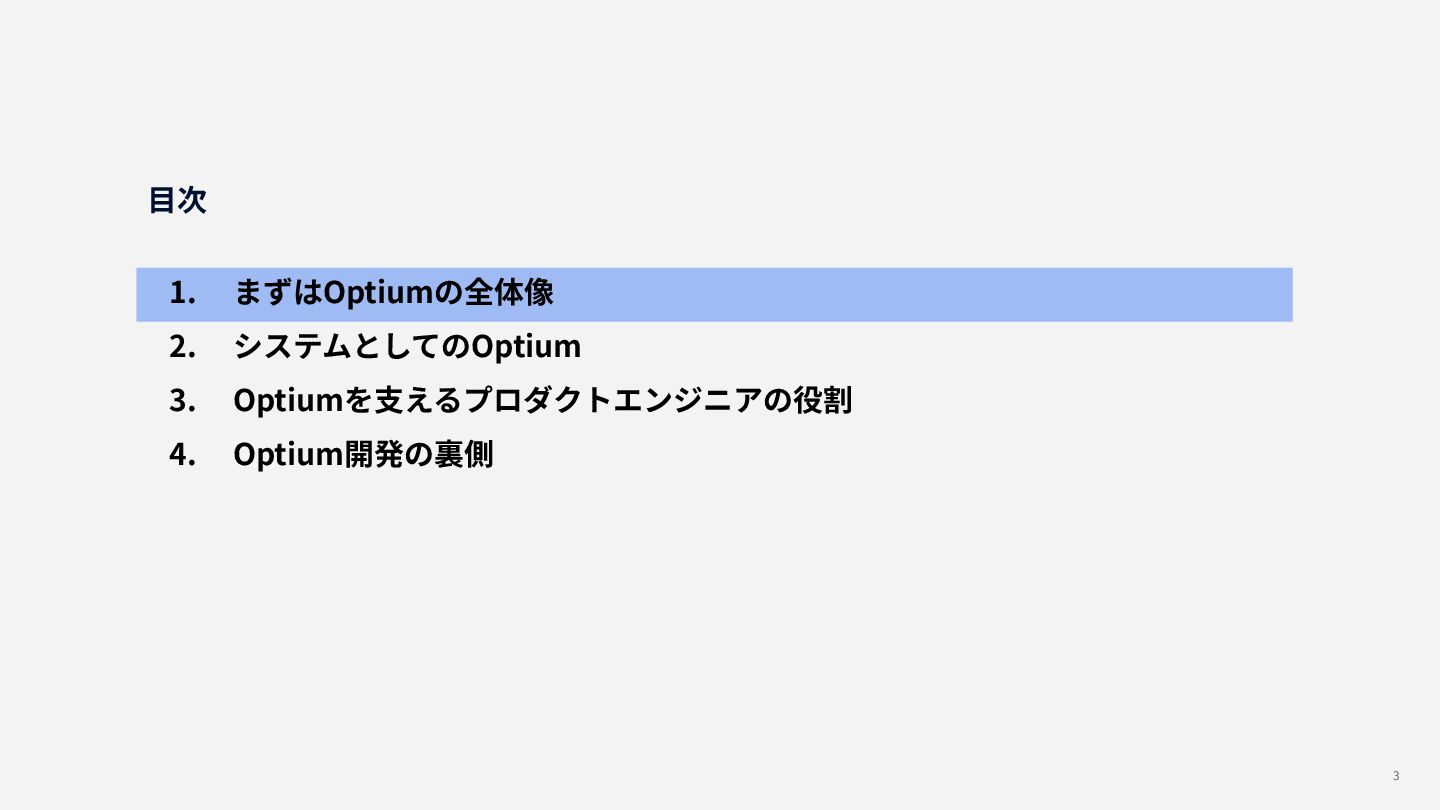Open item Optiumを支えるプロダクトエンジニアの役割
The width and height of the screenshot is (1440, 810).
click(542, 401)
